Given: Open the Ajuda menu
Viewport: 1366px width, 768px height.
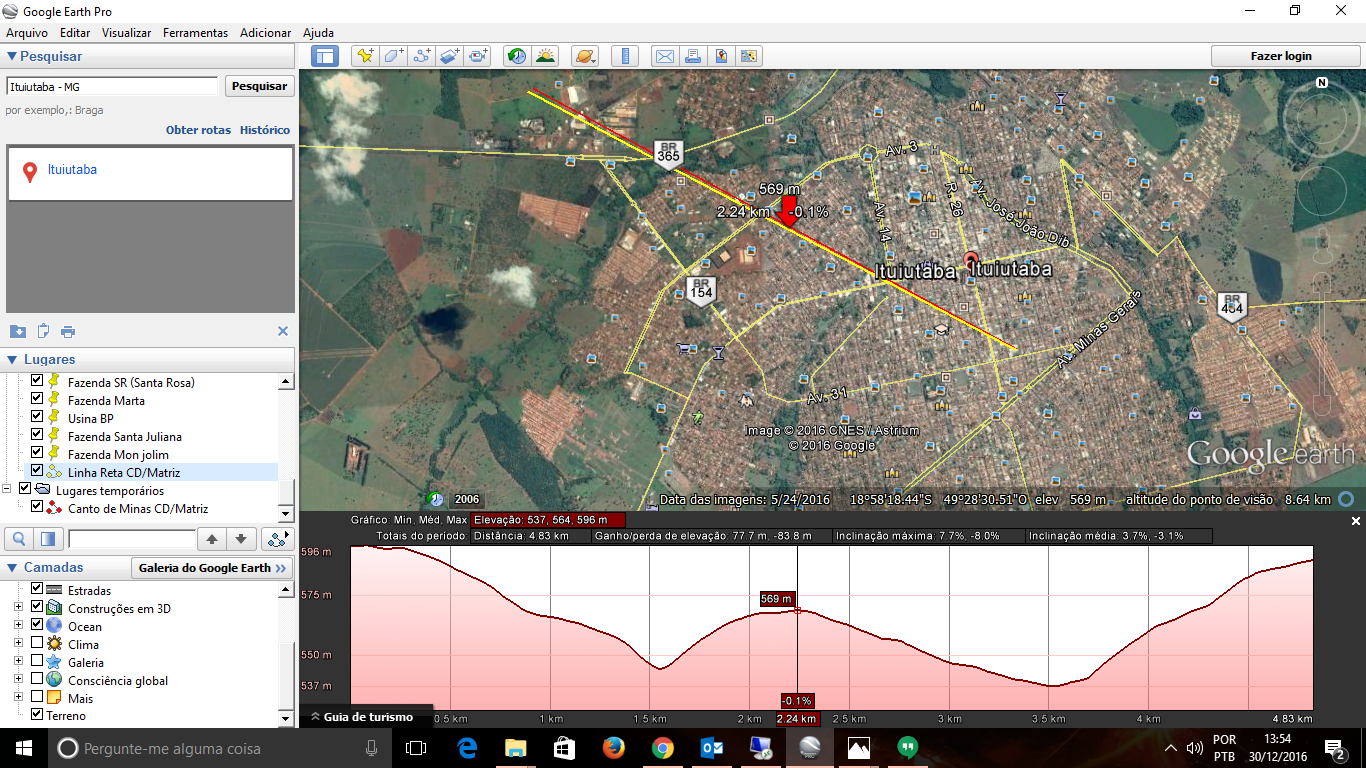Looking at the screenshot, I should pos(318,33).
